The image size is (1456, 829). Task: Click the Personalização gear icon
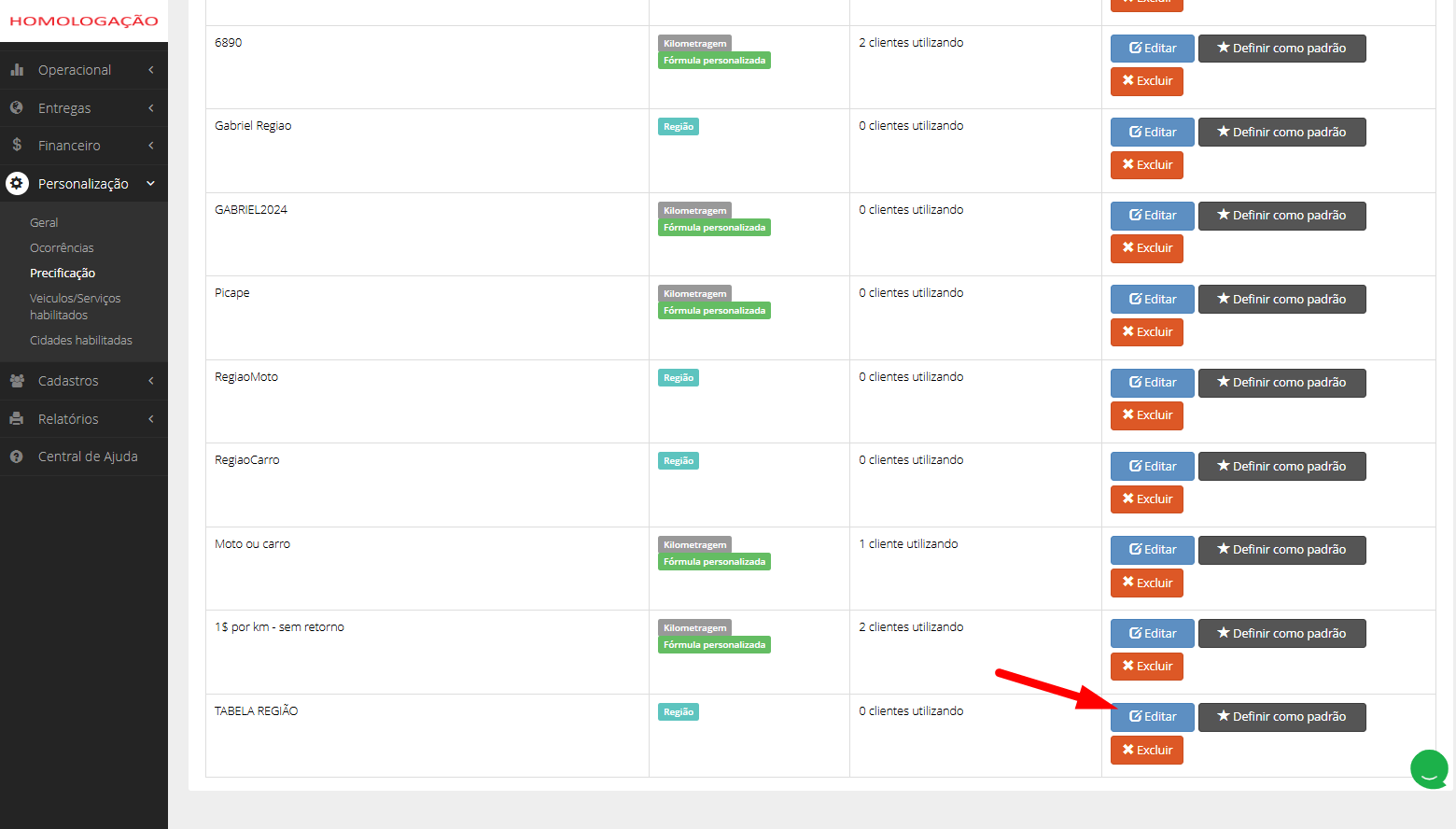coord(17,184)
